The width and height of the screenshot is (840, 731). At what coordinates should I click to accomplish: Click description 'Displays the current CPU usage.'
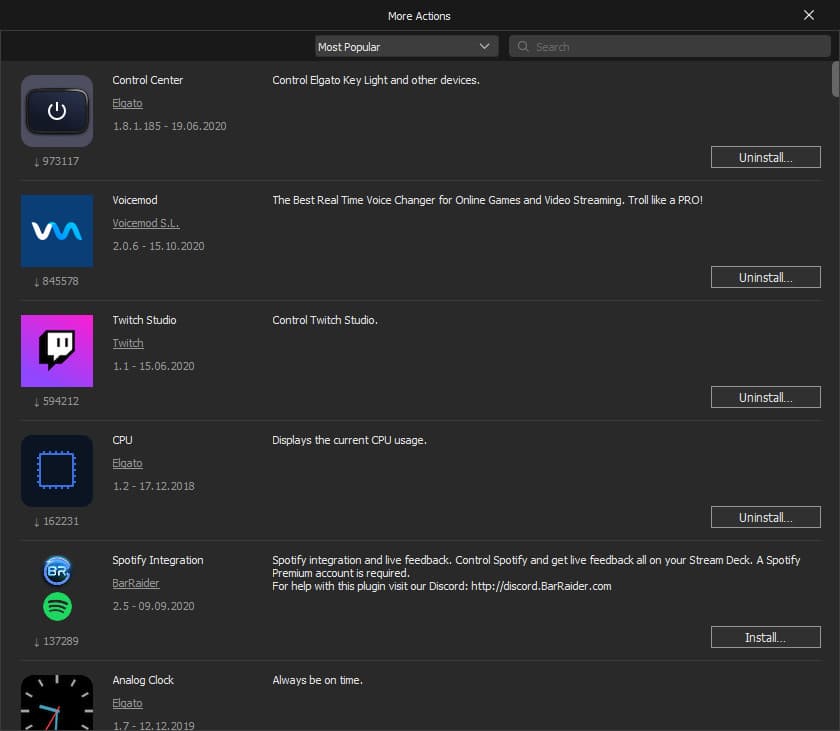(x=349, y=440)
